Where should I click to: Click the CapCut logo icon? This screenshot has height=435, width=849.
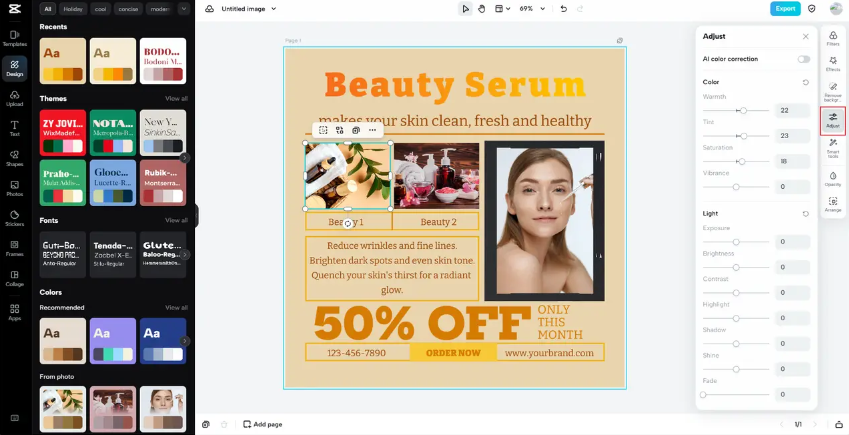[x=15, y=9]
